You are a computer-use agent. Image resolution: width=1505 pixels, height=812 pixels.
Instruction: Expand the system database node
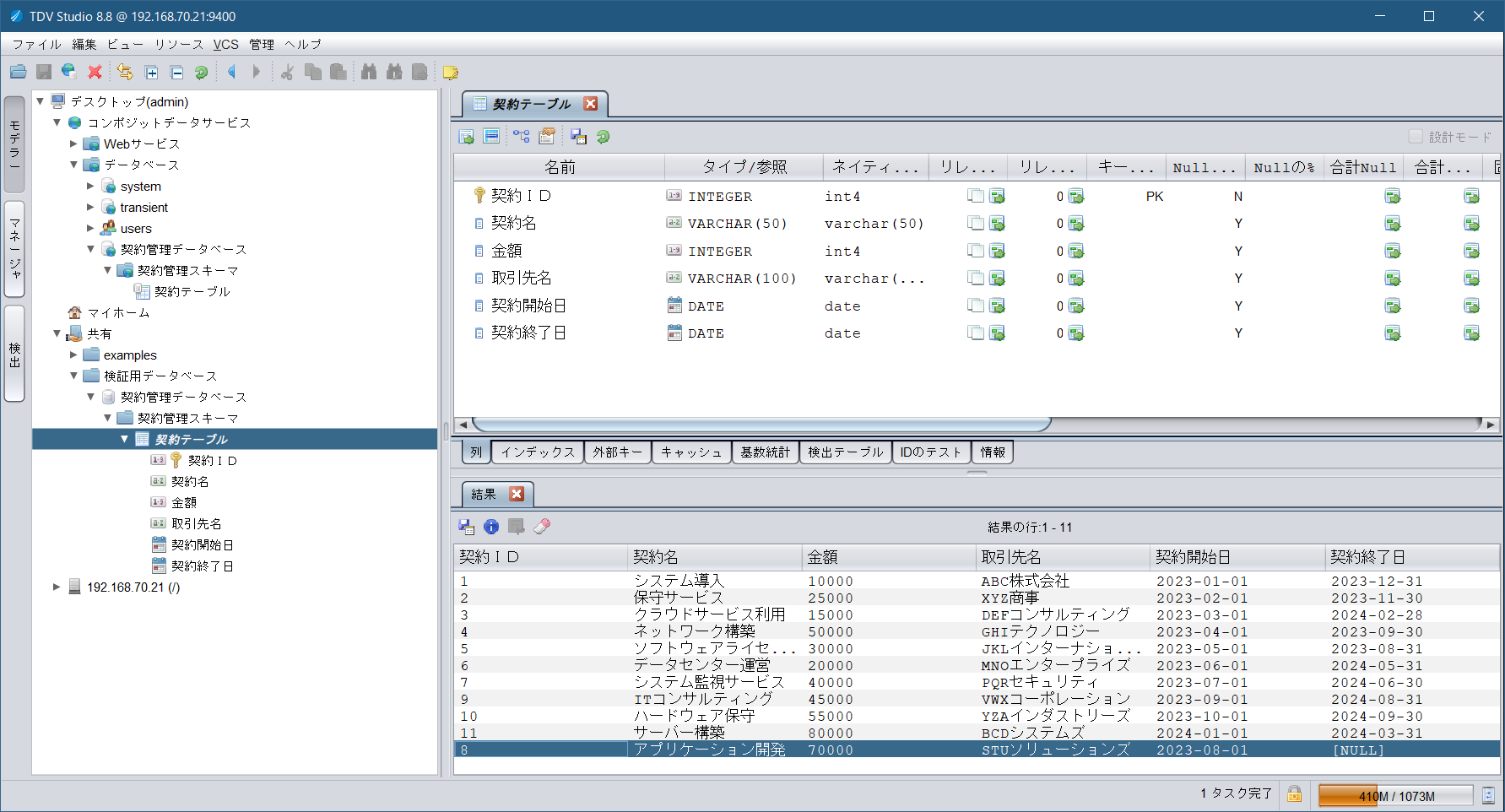click(90, 186)
